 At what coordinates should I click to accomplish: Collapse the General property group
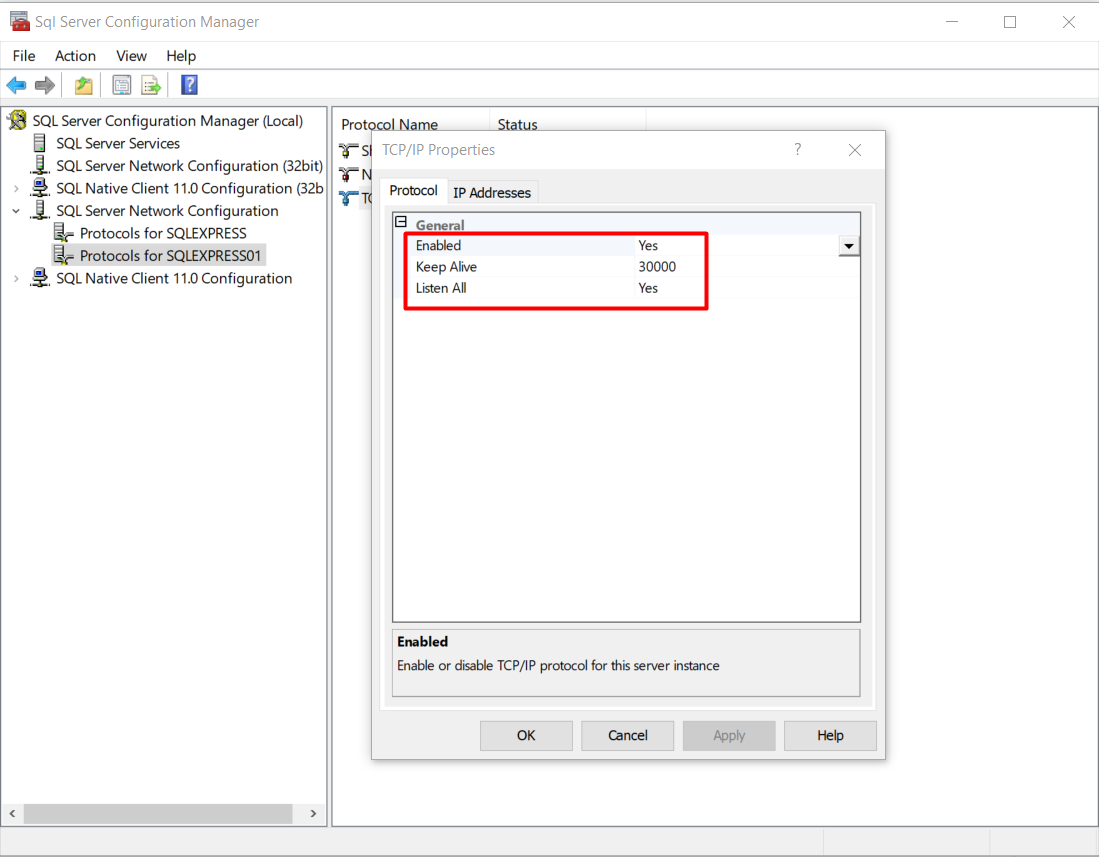(401, 222)
